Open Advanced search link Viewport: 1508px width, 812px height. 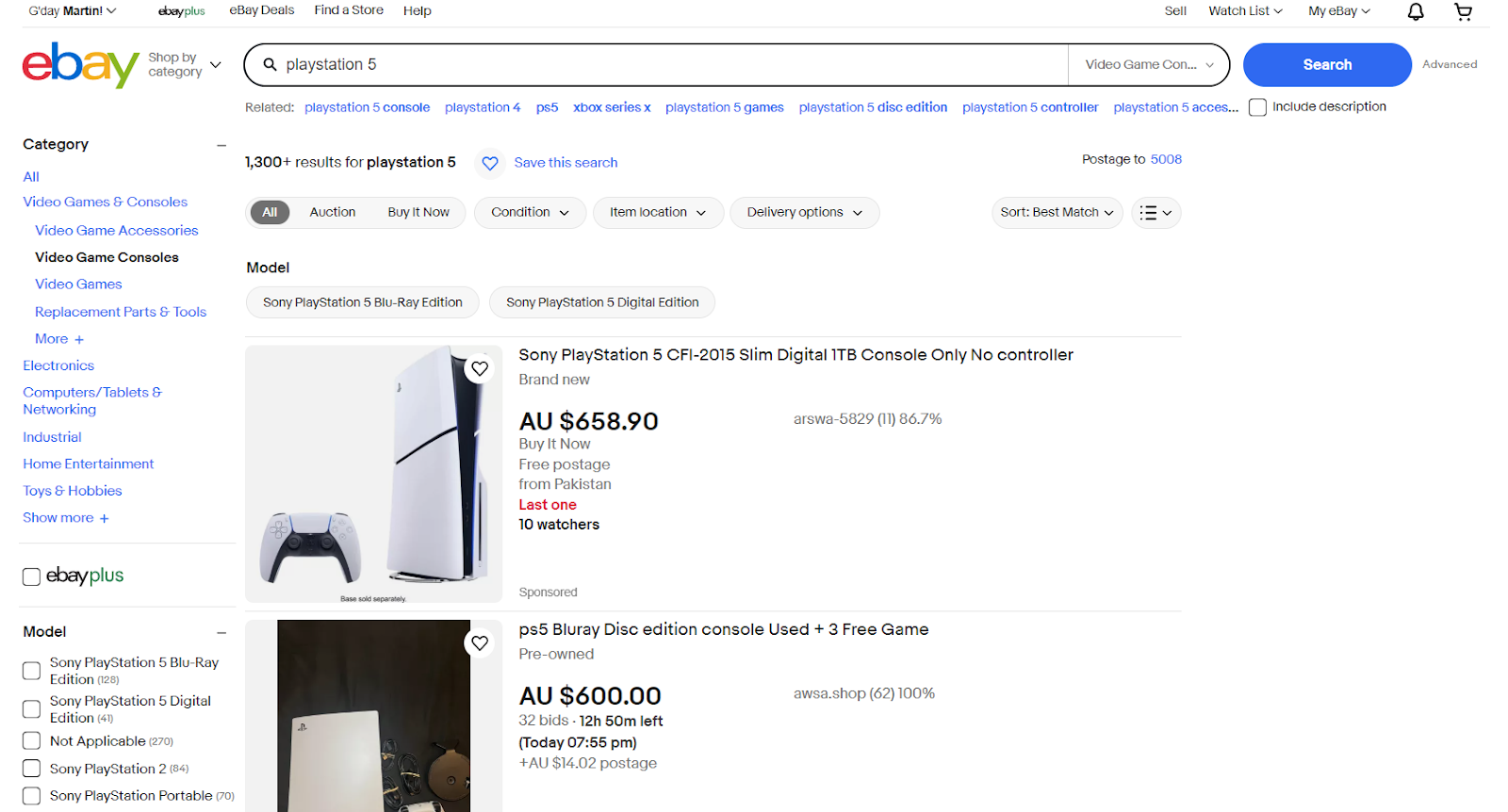click(x=1450, y=64)
